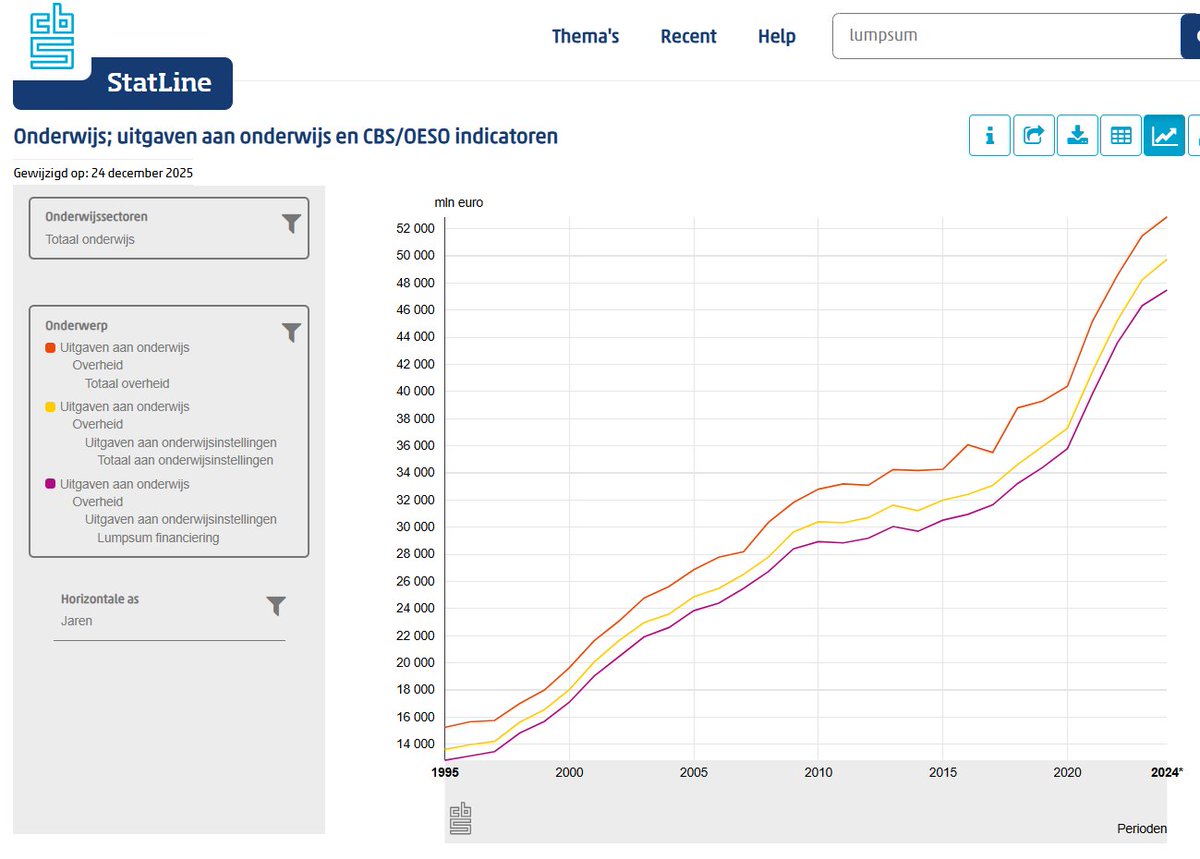Click the CBS watermark below the chart
The image size is (1200, 859).
pos(460,818)
